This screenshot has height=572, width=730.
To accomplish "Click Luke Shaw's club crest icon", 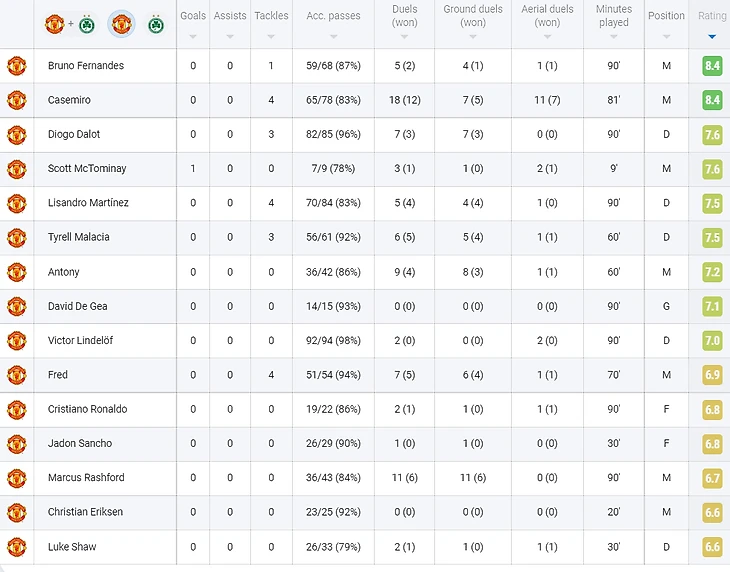I will point(16,547).
